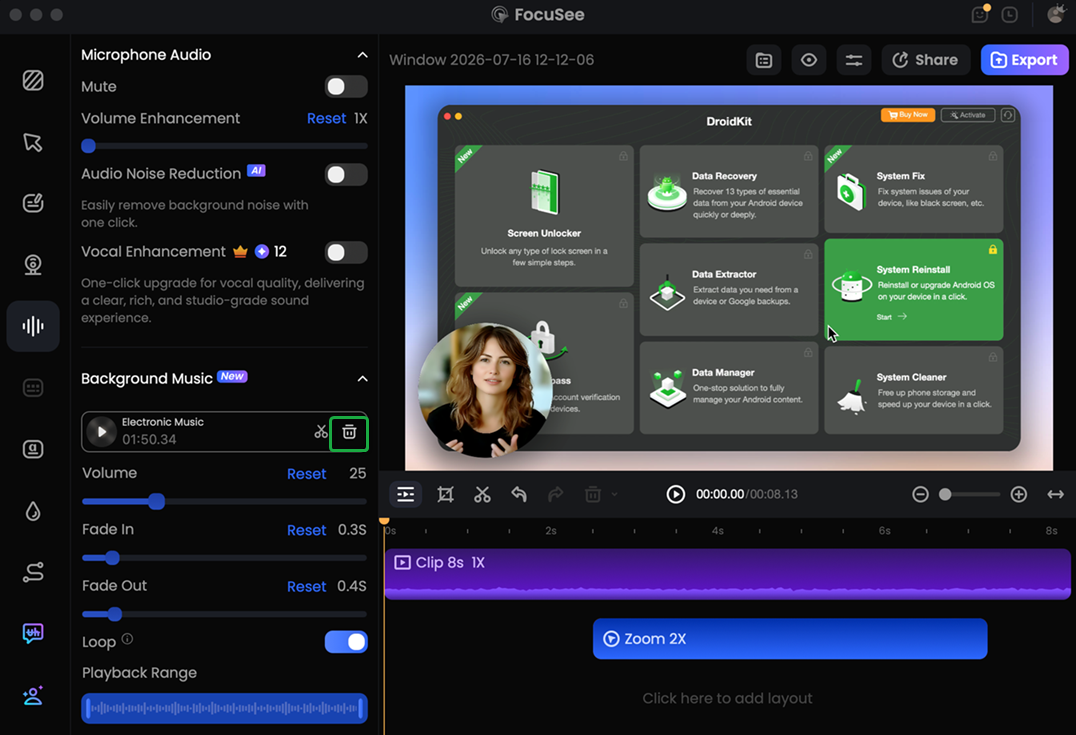The height and width of the screenshot is (735, 1076).
Task: Toggle the Mute switch
Action: coord(346,86)
